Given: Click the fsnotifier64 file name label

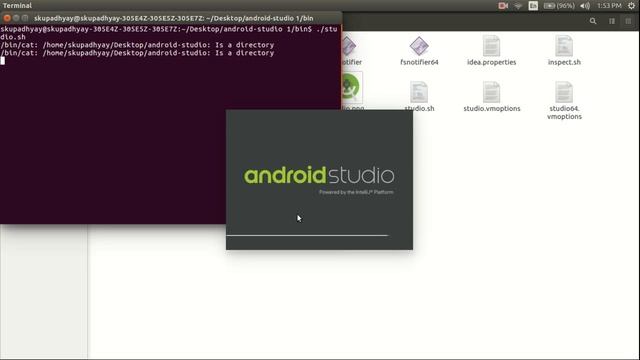Looking at the screenshot, I should coord(419,62).
